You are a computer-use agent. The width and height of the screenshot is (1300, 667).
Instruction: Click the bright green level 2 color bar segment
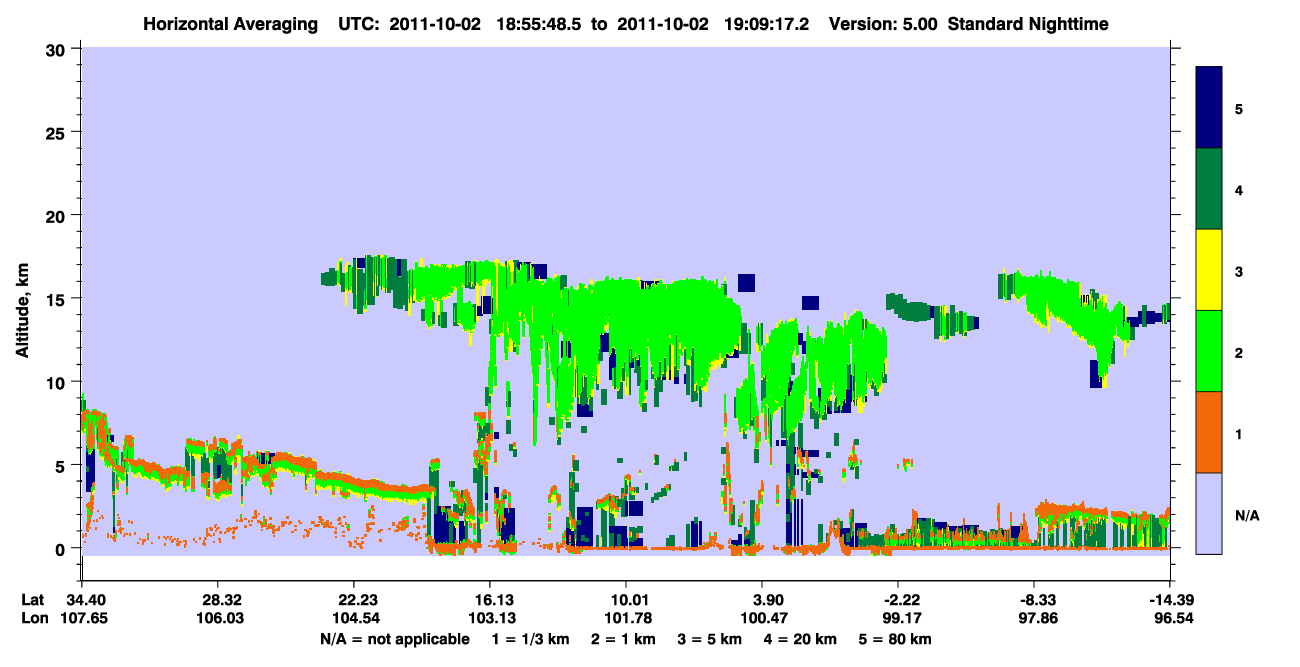1209,351
